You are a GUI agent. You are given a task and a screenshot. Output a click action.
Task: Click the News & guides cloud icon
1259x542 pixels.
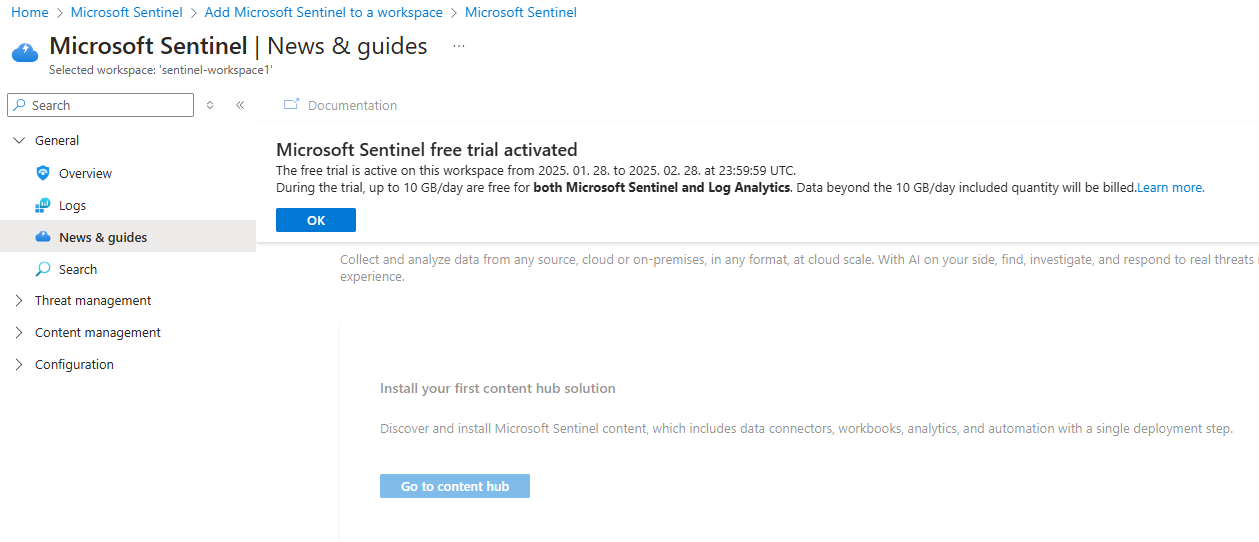tap(43, 237)
